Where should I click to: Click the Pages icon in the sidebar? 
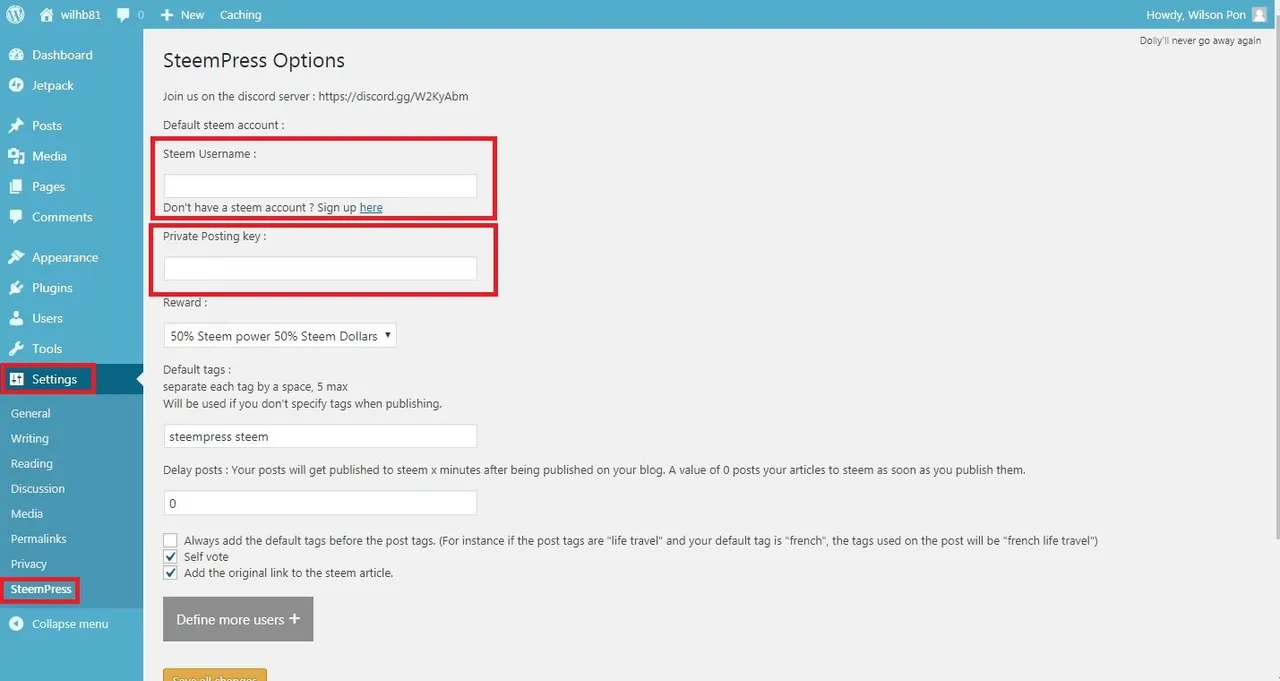pos(16,187)
